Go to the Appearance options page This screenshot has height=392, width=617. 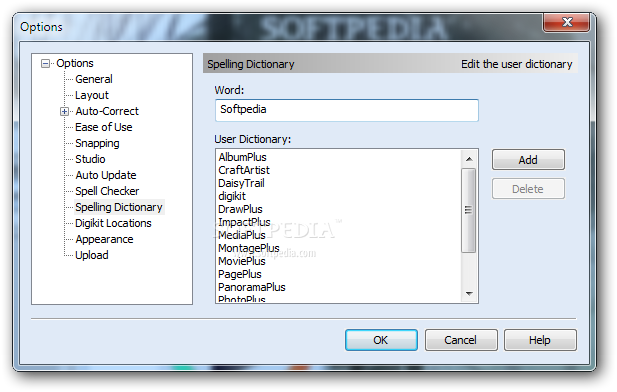[x=104, y=239]
